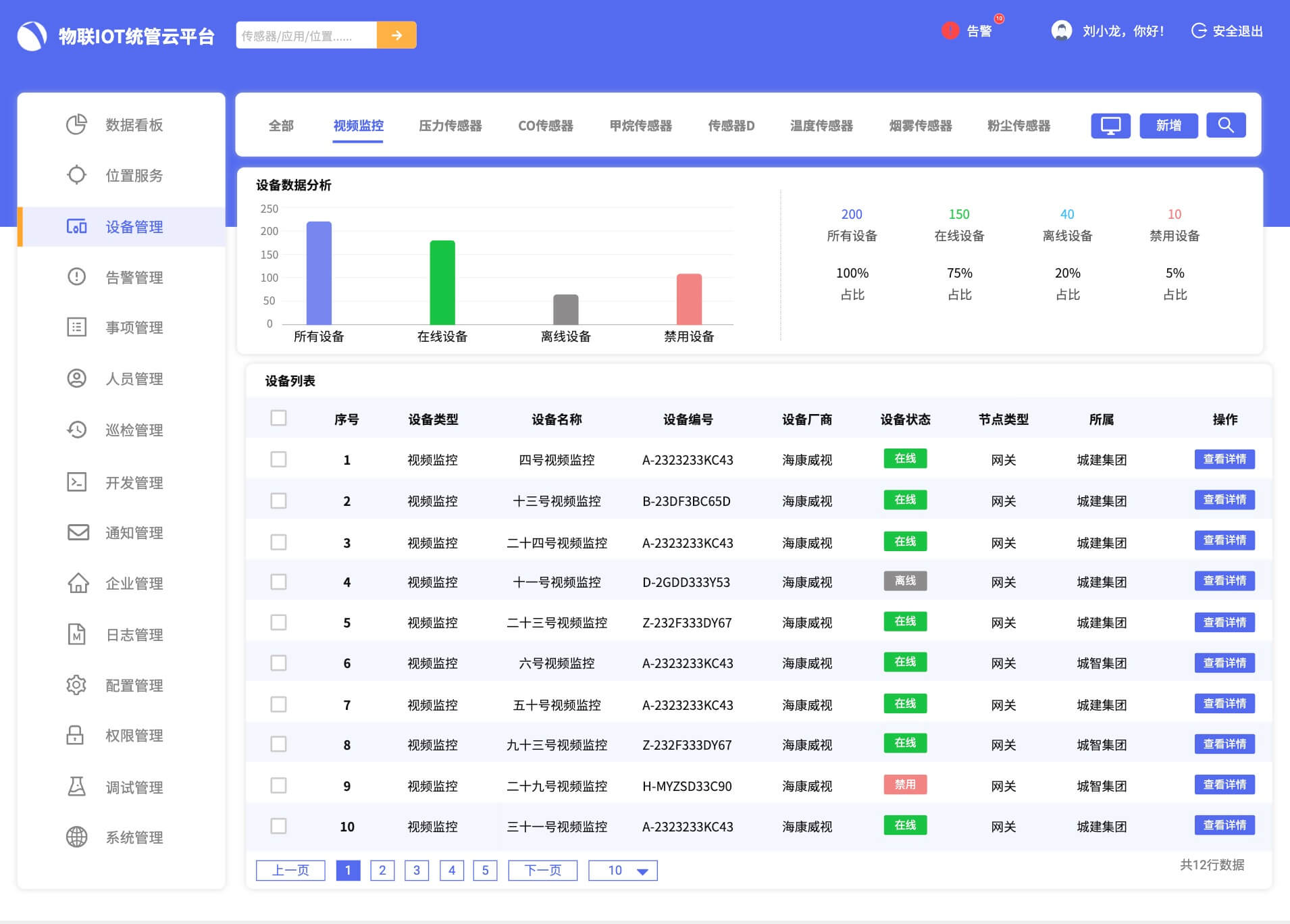Select the 人员管理 personnel icon
Image resolution: width=1290 pixels, height=924 pixels.
[x=76, y=378]
